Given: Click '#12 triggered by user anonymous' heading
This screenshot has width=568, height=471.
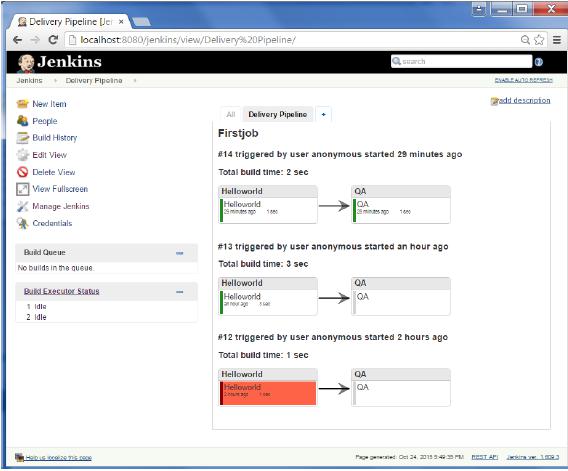Looking at the screenshot, I should (333, 337).
